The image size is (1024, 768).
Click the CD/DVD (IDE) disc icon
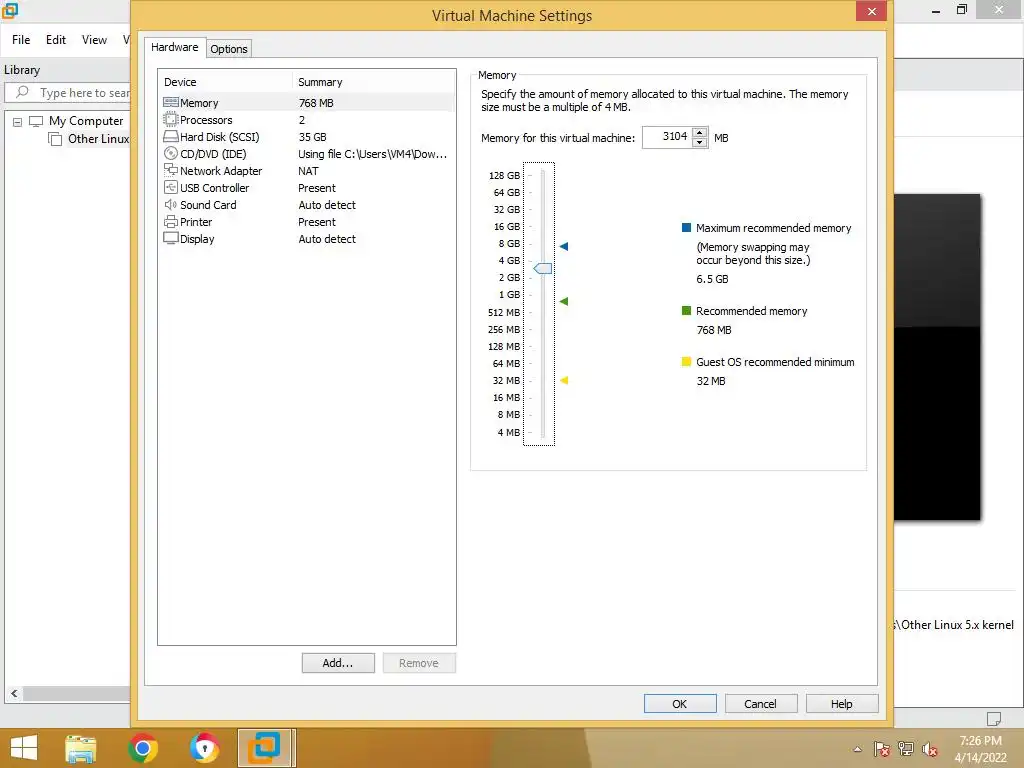tap(170, 153)
